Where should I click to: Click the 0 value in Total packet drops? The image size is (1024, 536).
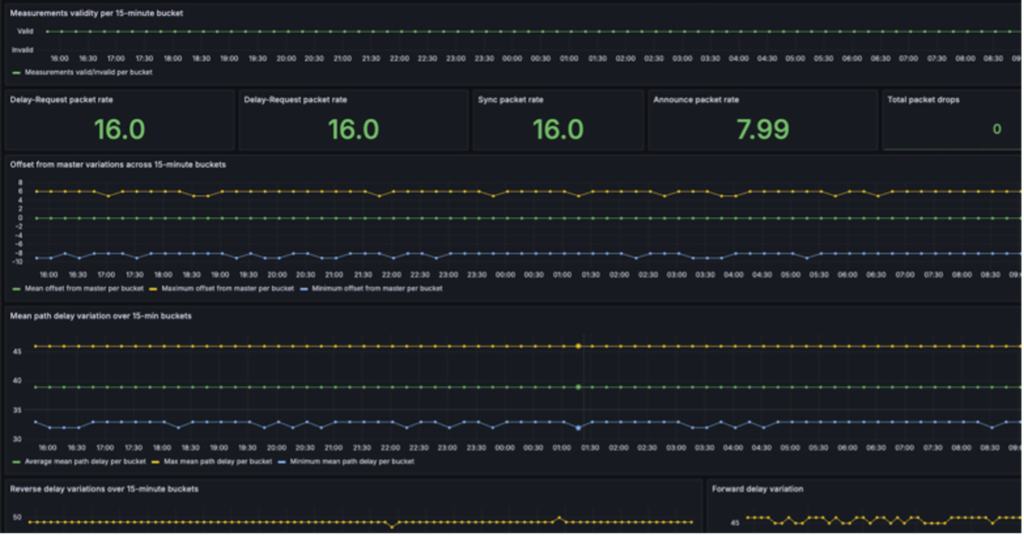tap(996, 129)
